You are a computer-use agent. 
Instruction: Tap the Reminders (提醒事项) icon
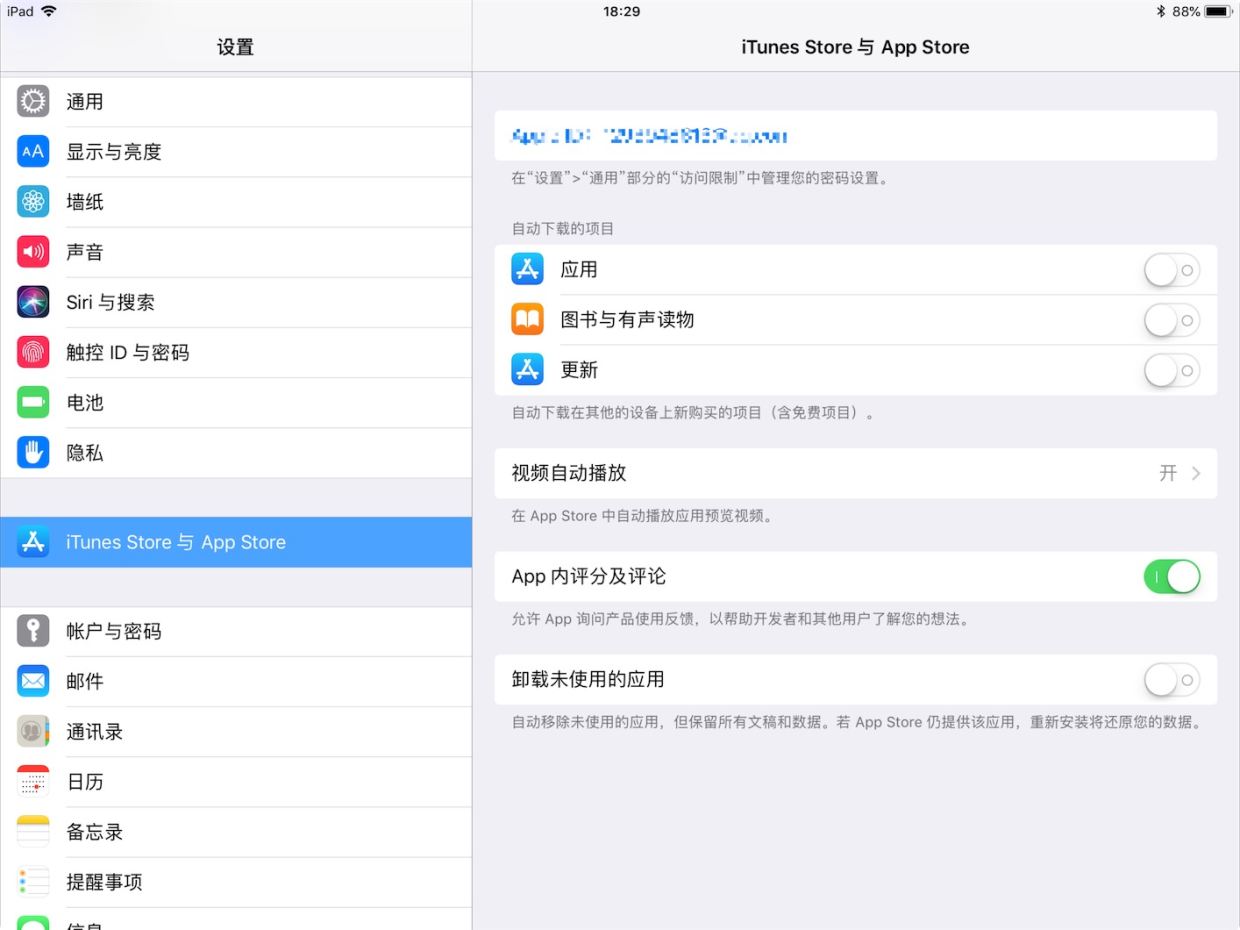click(33, 882)
